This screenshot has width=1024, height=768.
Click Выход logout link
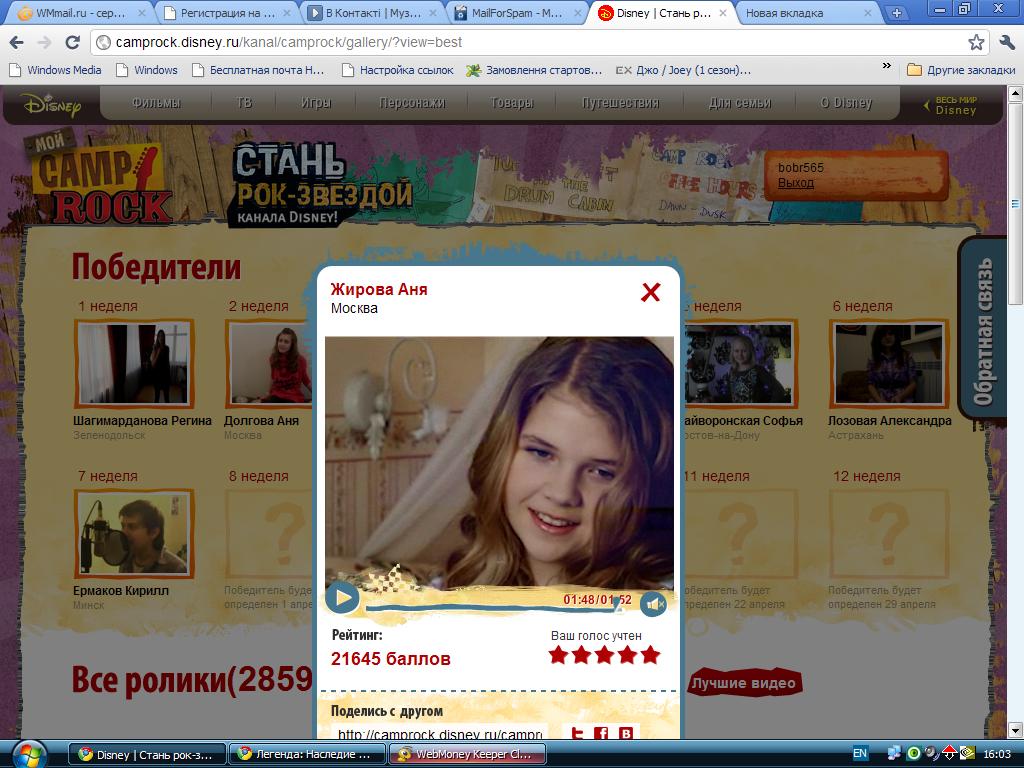(795, 183)
